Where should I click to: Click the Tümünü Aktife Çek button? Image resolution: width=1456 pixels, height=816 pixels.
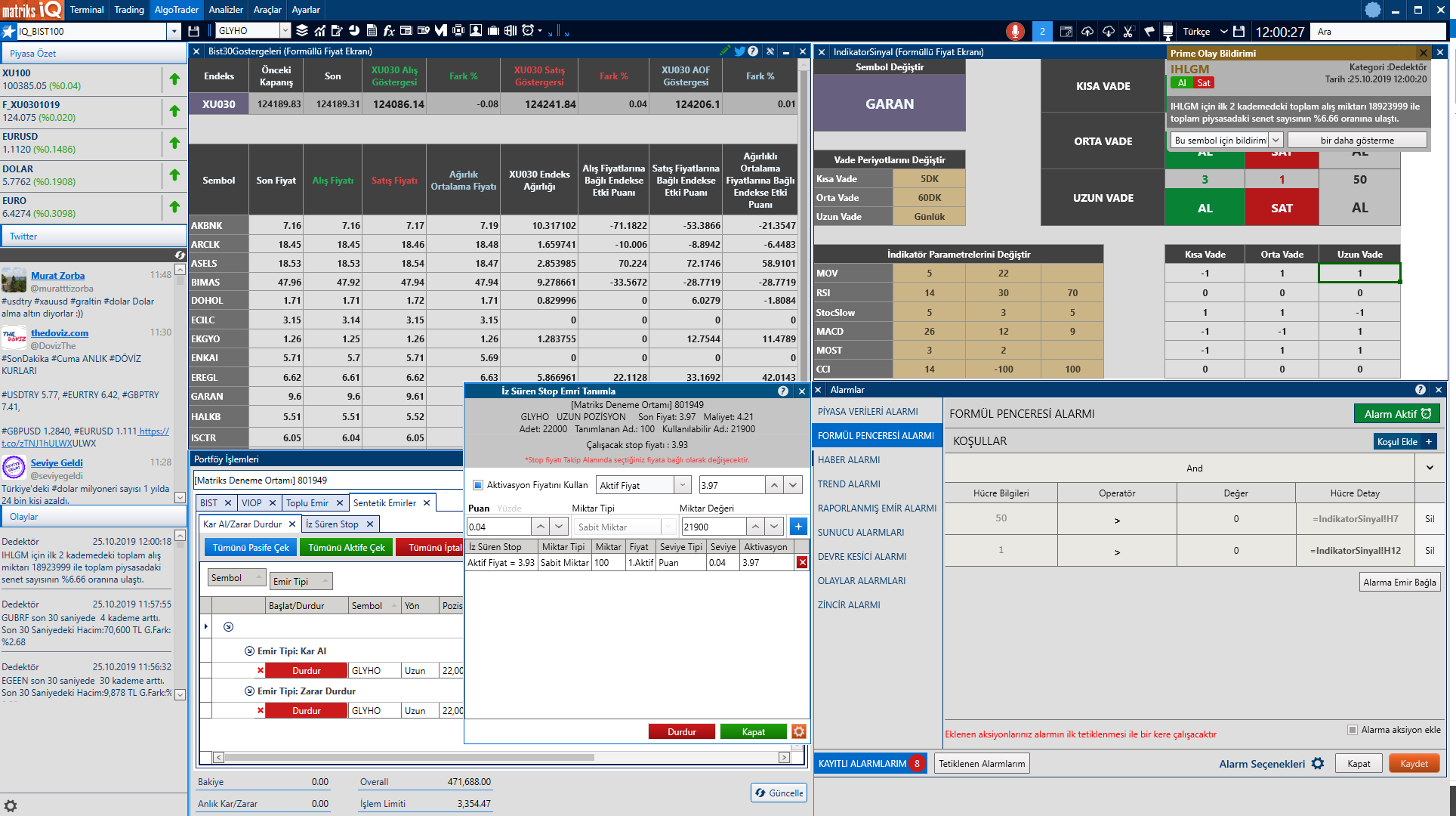point(346,547)
